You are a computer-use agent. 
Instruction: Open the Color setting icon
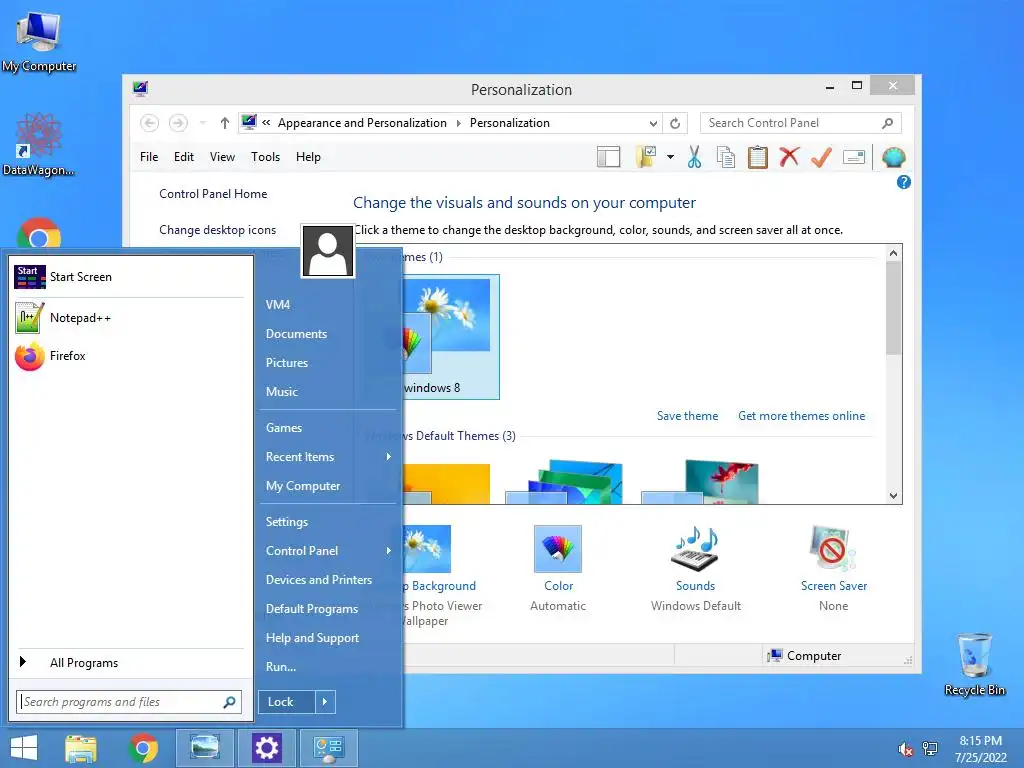pyautogui.click(x=558, y=549)
